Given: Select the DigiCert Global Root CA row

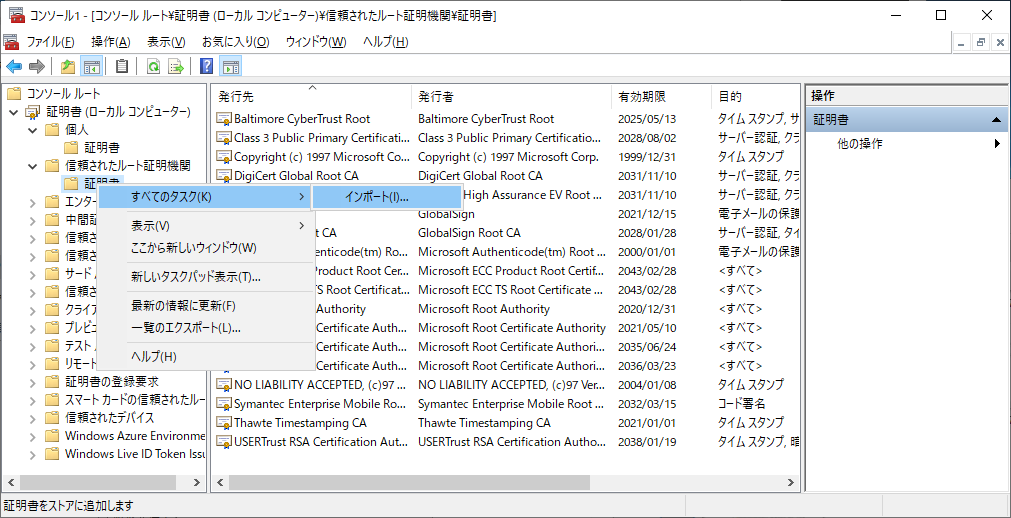Looking at the screenshot, I should 506,176.
